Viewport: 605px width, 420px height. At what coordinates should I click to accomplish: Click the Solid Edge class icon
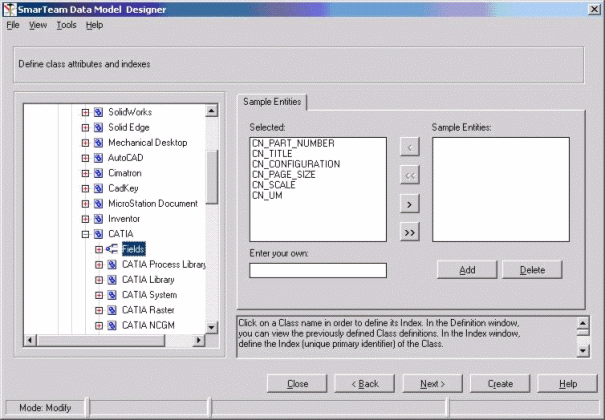coord(98,128)
